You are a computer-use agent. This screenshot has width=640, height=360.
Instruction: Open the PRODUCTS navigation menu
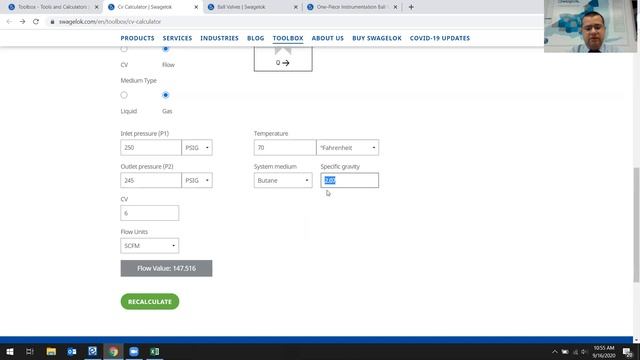(x=137, y=38)
